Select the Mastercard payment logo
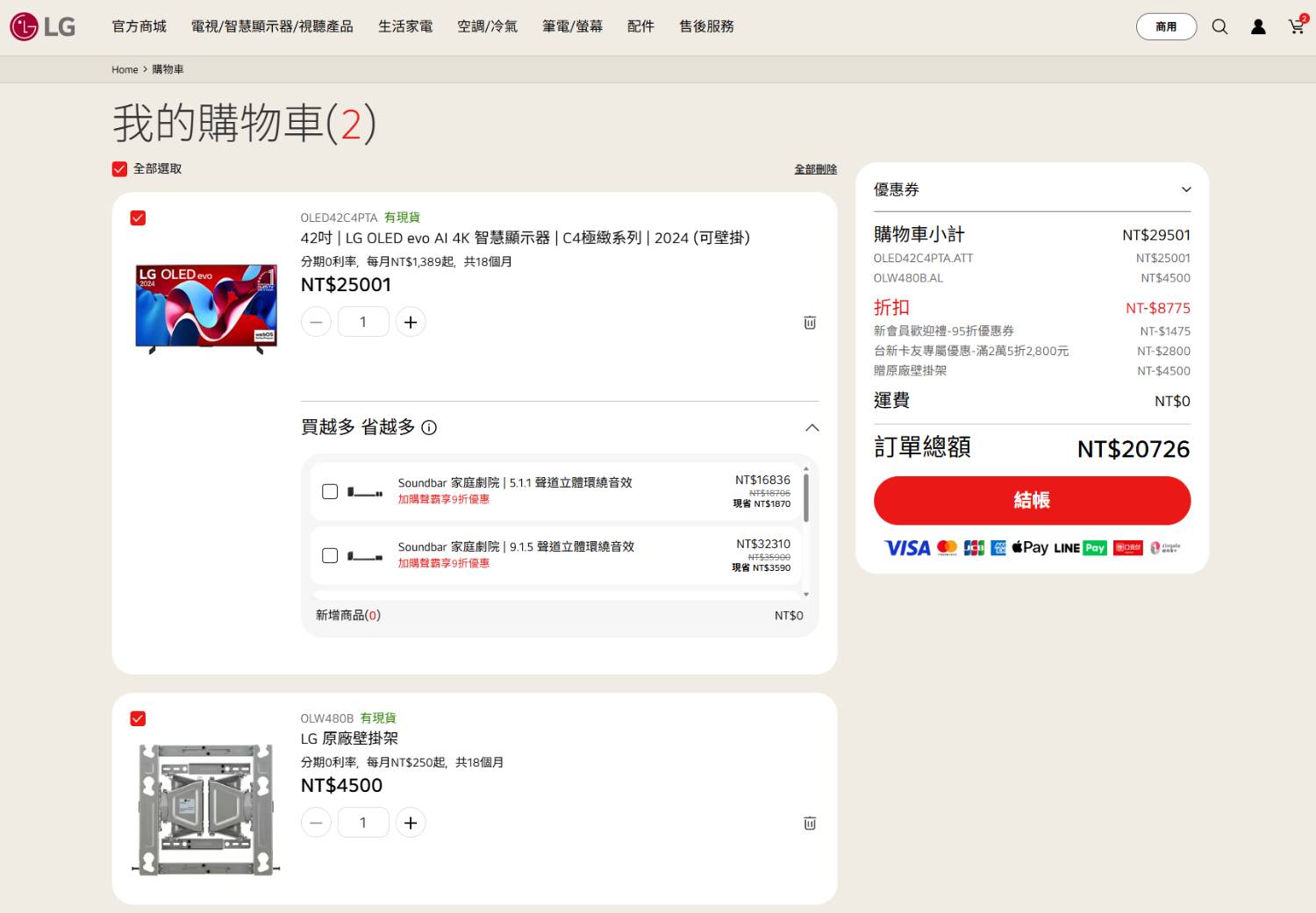Viewport: 1316px width, 913px height. coord(948,547)
